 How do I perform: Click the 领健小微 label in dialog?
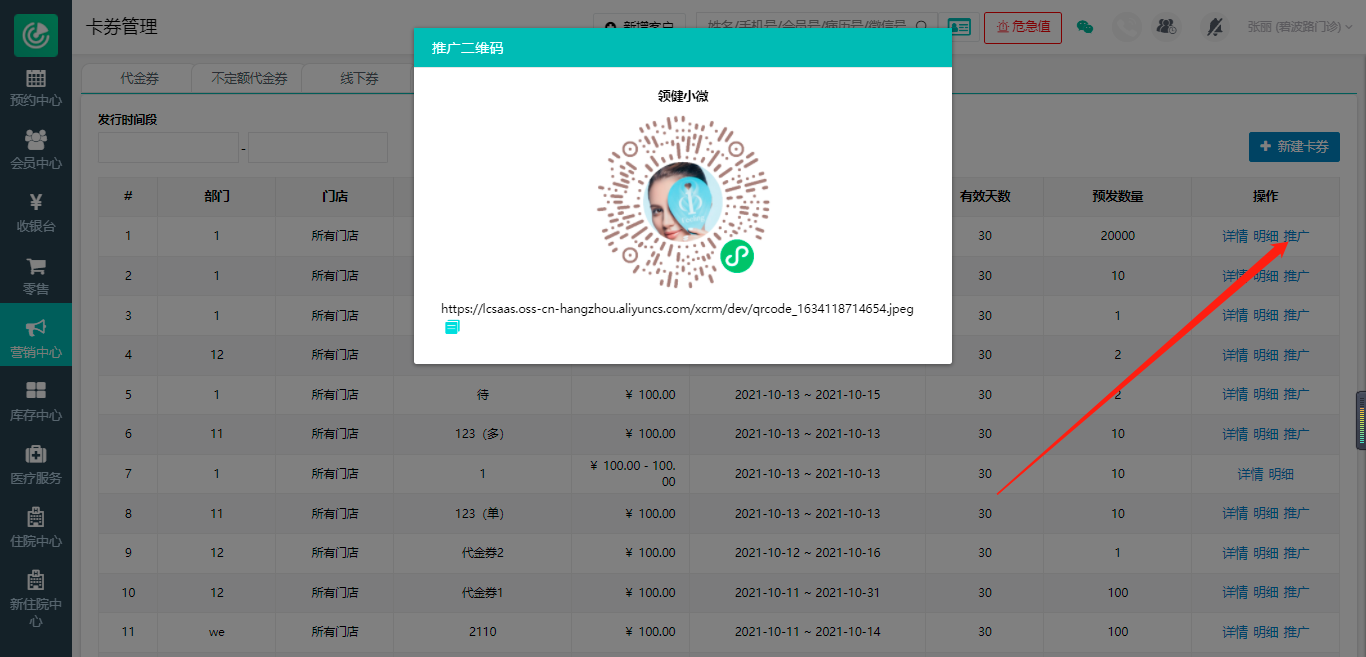pos(683,96)
